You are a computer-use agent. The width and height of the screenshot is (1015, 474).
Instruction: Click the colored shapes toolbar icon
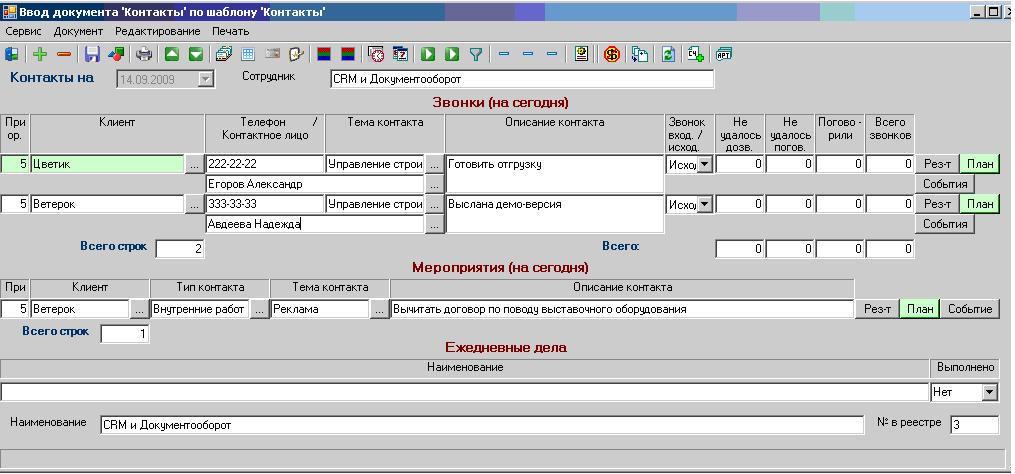click(116, 54)
